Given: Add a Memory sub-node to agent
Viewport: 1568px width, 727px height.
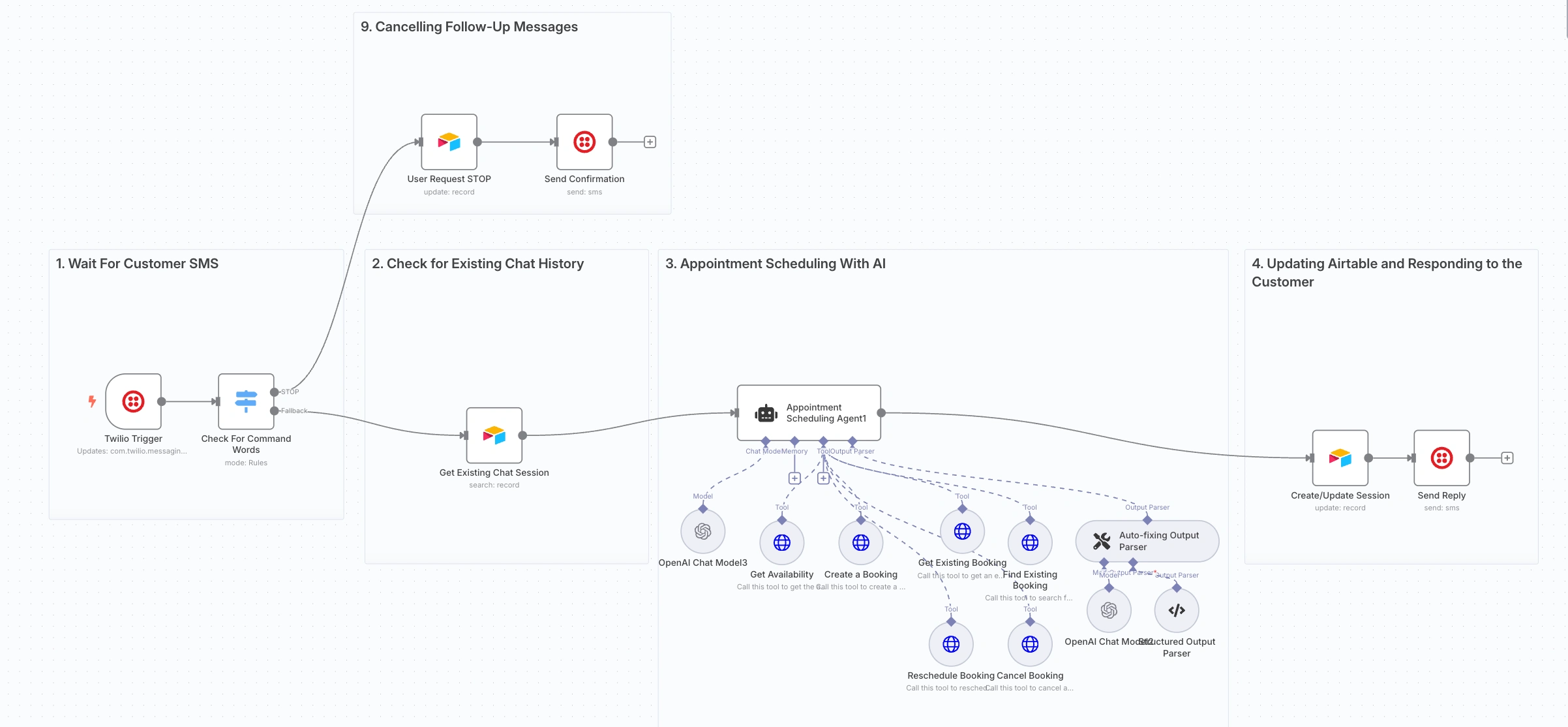Looking at the screenshot, I should click(x=794, y=478).
